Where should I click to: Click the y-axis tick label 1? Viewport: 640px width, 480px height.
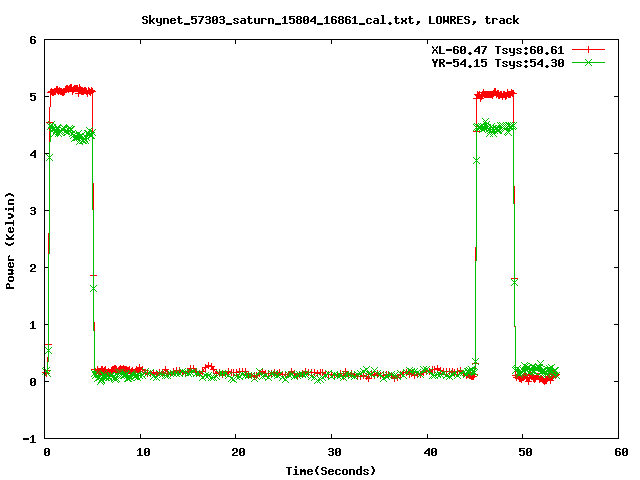tap(33, 325)
